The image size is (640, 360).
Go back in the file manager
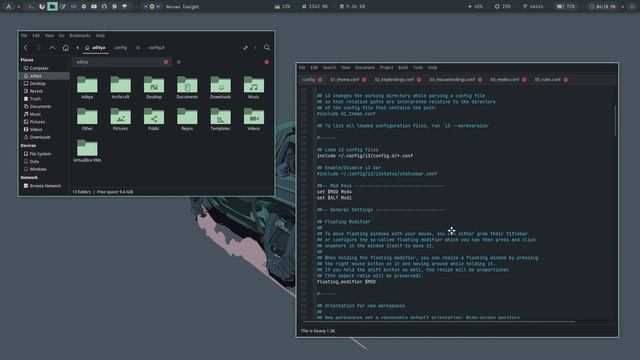(x=26, y=48)
